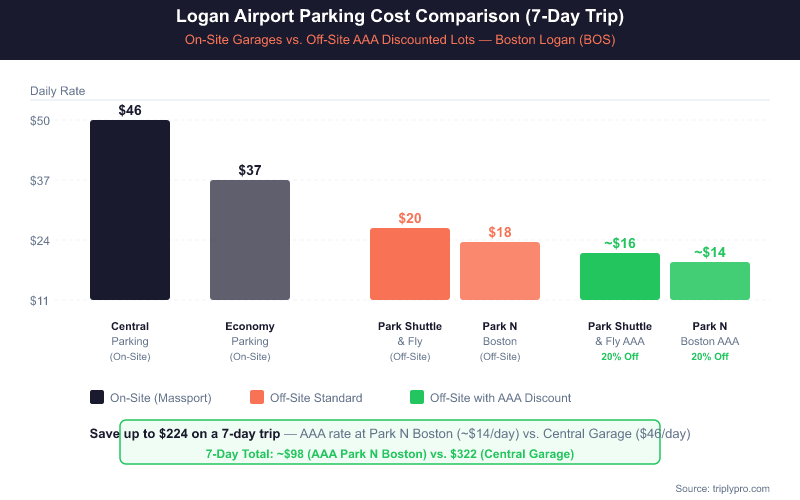Viewport: 800px width, 500px height.
Task: Click the 7-Day Total summary box
Action: (x=390, y=453)
